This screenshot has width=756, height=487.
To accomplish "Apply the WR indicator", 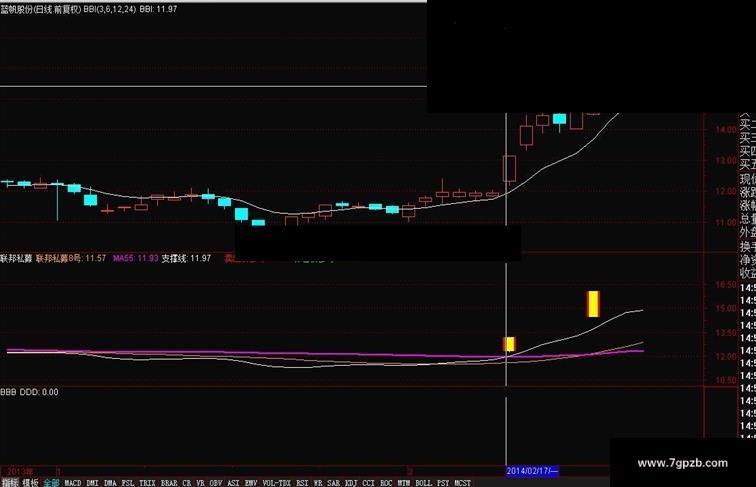I will coord(318,483).
